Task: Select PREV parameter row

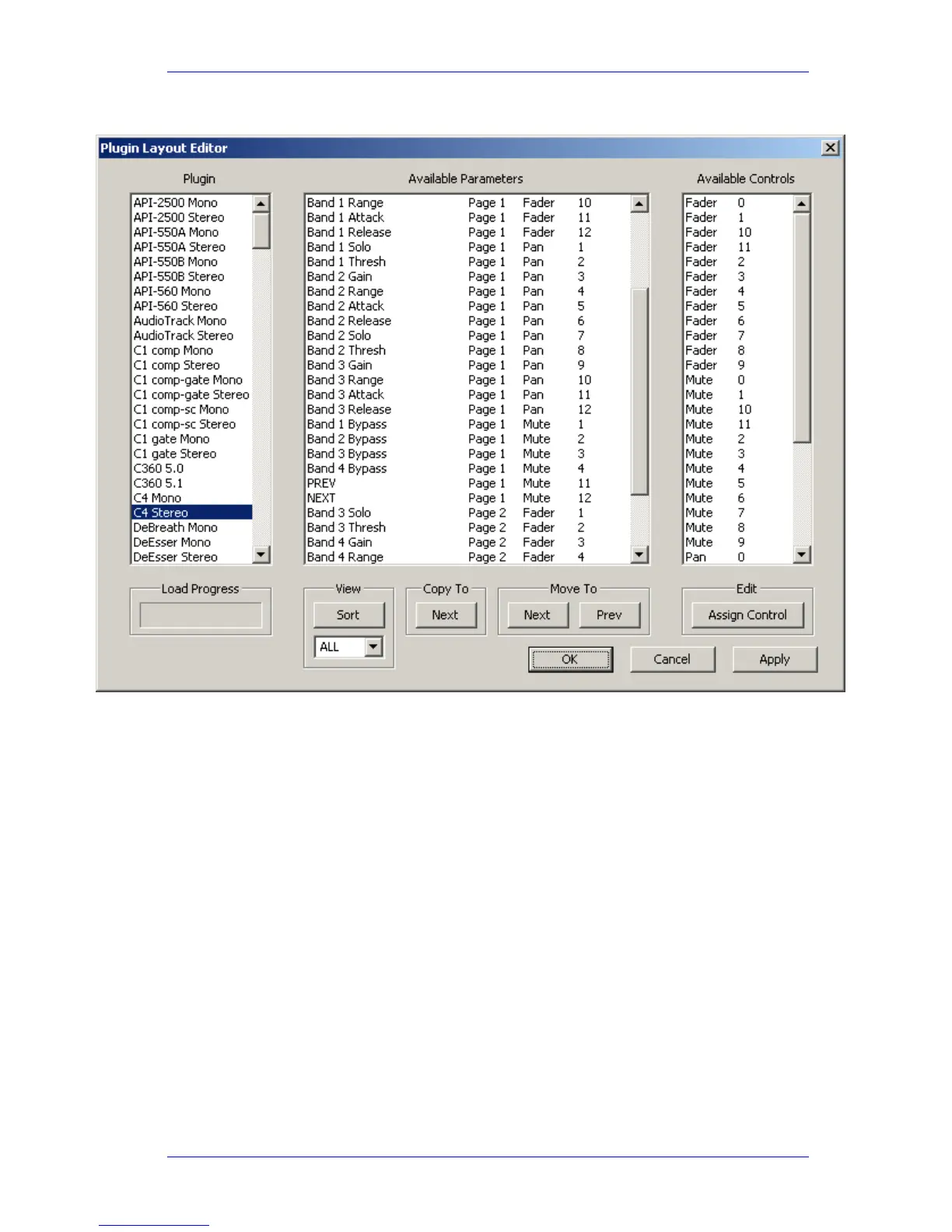Action: pos(467,484)
